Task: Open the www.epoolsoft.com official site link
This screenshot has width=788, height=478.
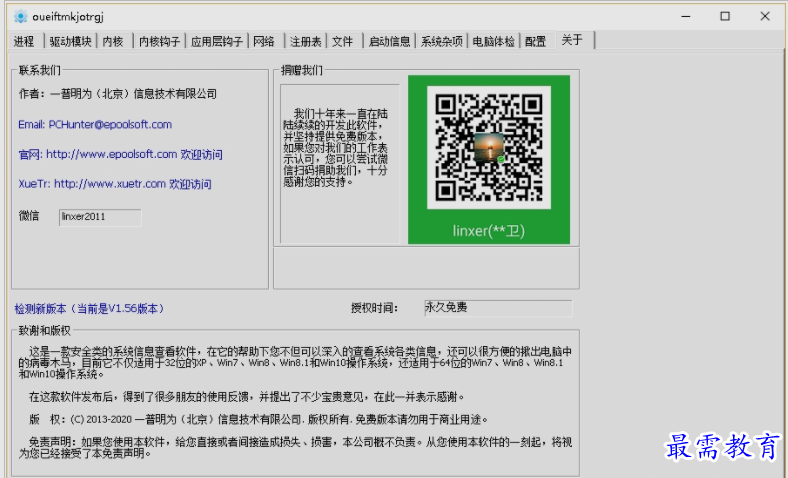Action: (120, 154)
